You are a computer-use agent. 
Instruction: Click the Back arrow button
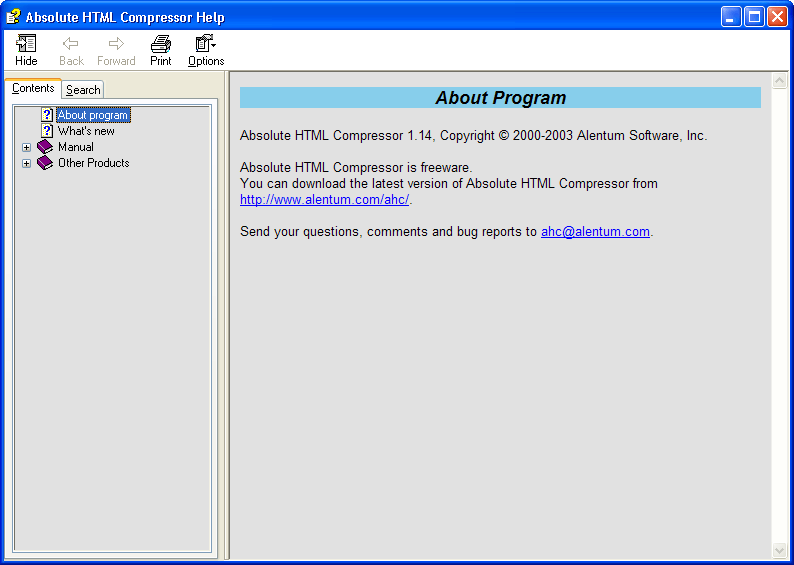[71, 50]
